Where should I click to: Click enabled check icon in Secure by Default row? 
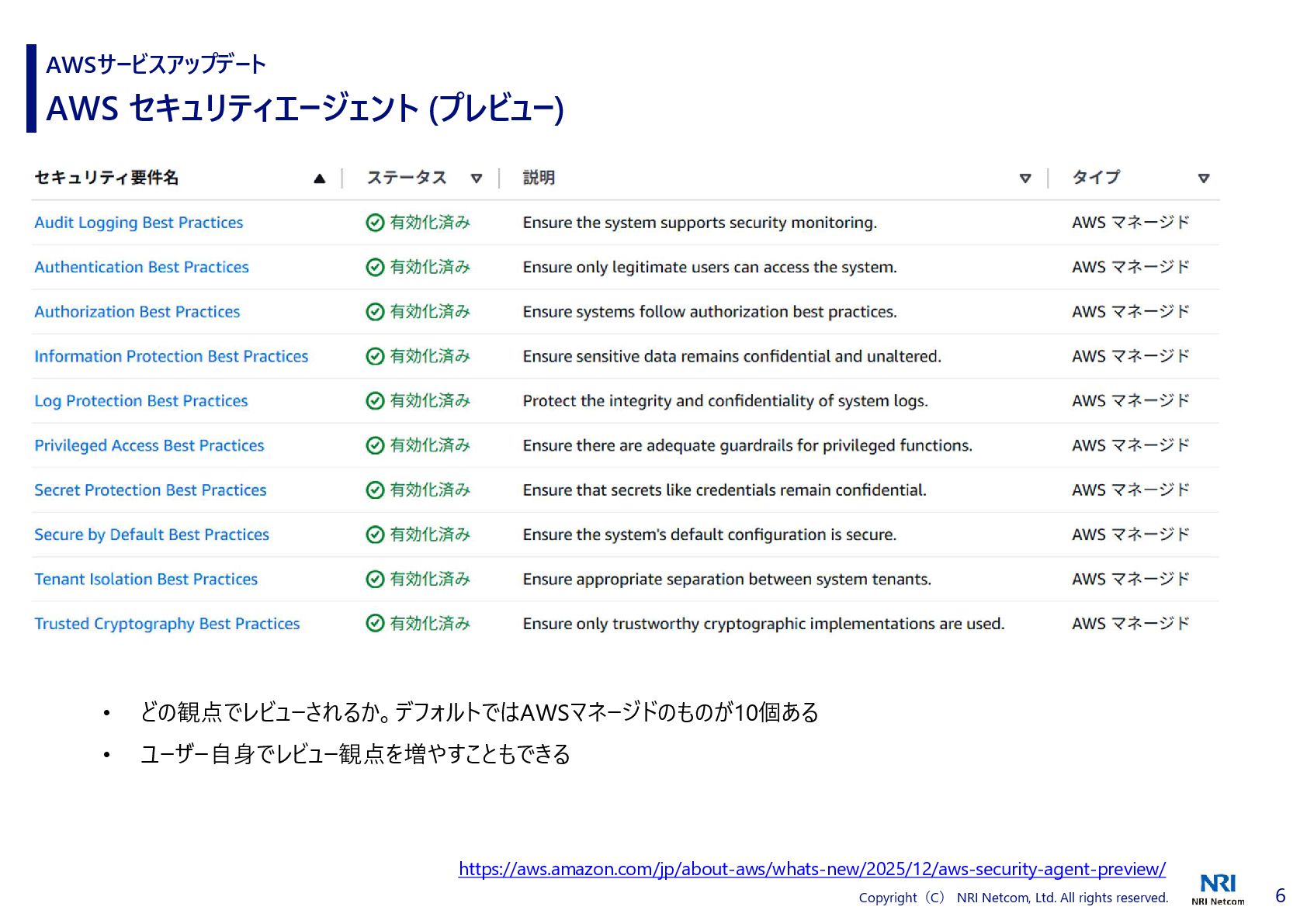[x=375, y=535]
